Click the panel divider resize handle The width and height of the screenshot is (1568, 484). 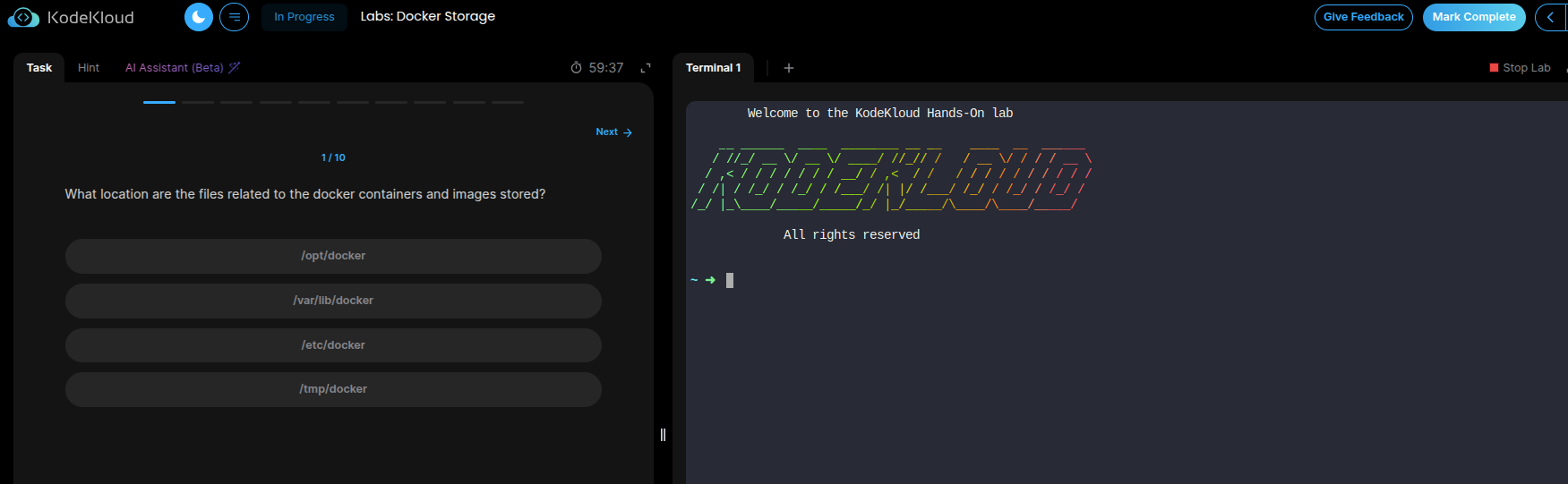tap(663, 435)
